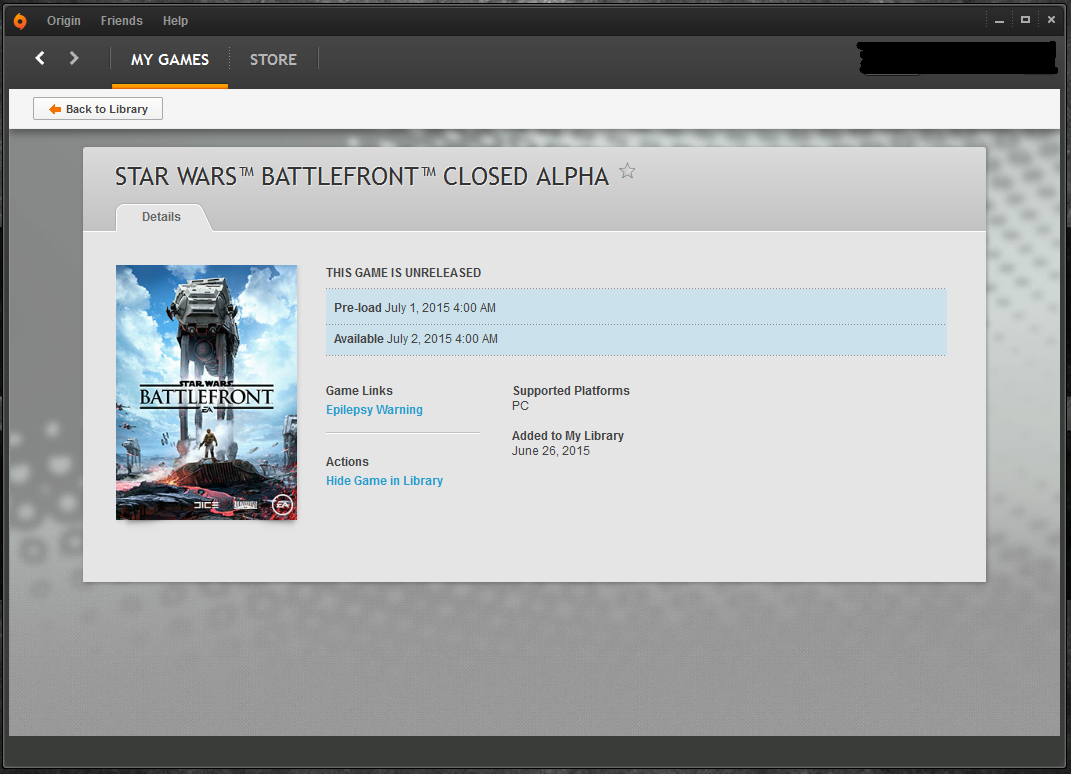Switch to the STORE tab
The width and height of the screenshot is (1071, 774).
tap(273, 60)
